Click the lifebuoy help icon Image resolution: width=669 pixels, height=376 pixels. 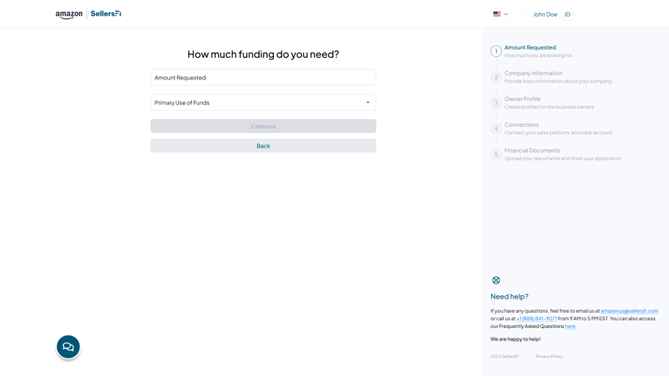click(496, 280)
